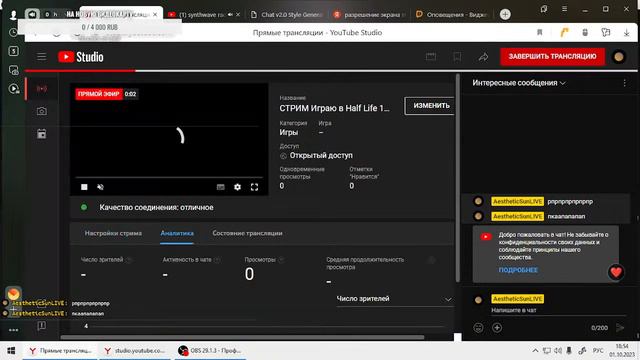This screenshot has height=360, width=640.
Task: Click taskbar volume icon
Action: point(558,351)
